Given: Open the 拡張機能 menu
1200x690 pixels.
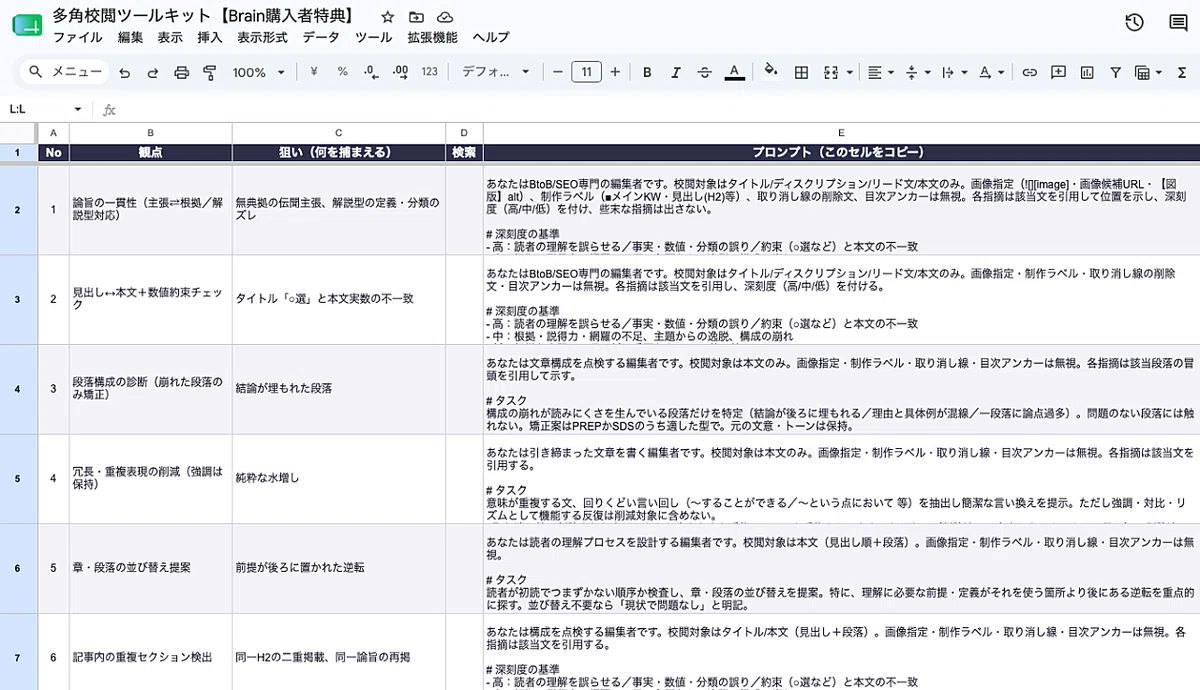Looking at the screenshot, I should (x=432, y=38).
